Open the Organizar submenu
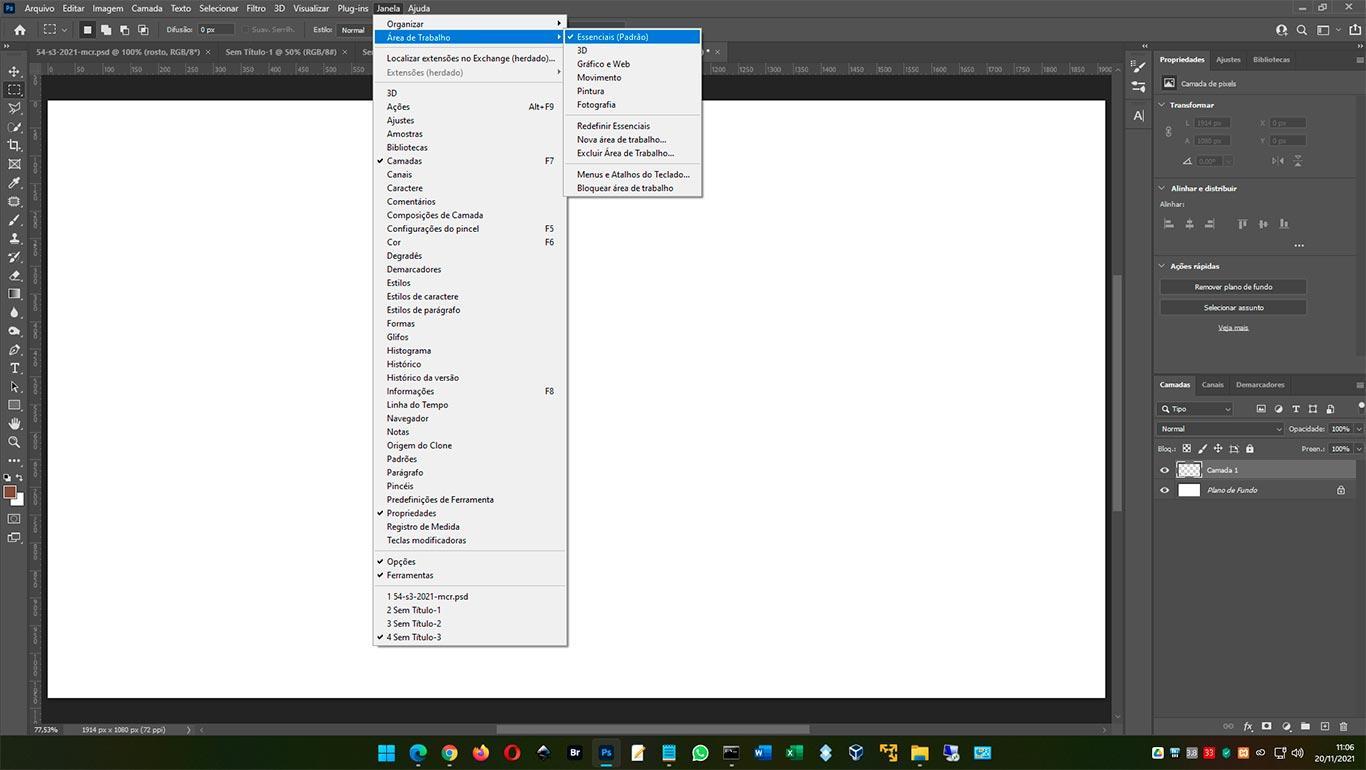The width and height of the screenshot is (1366, 770). tap(470, 24)
